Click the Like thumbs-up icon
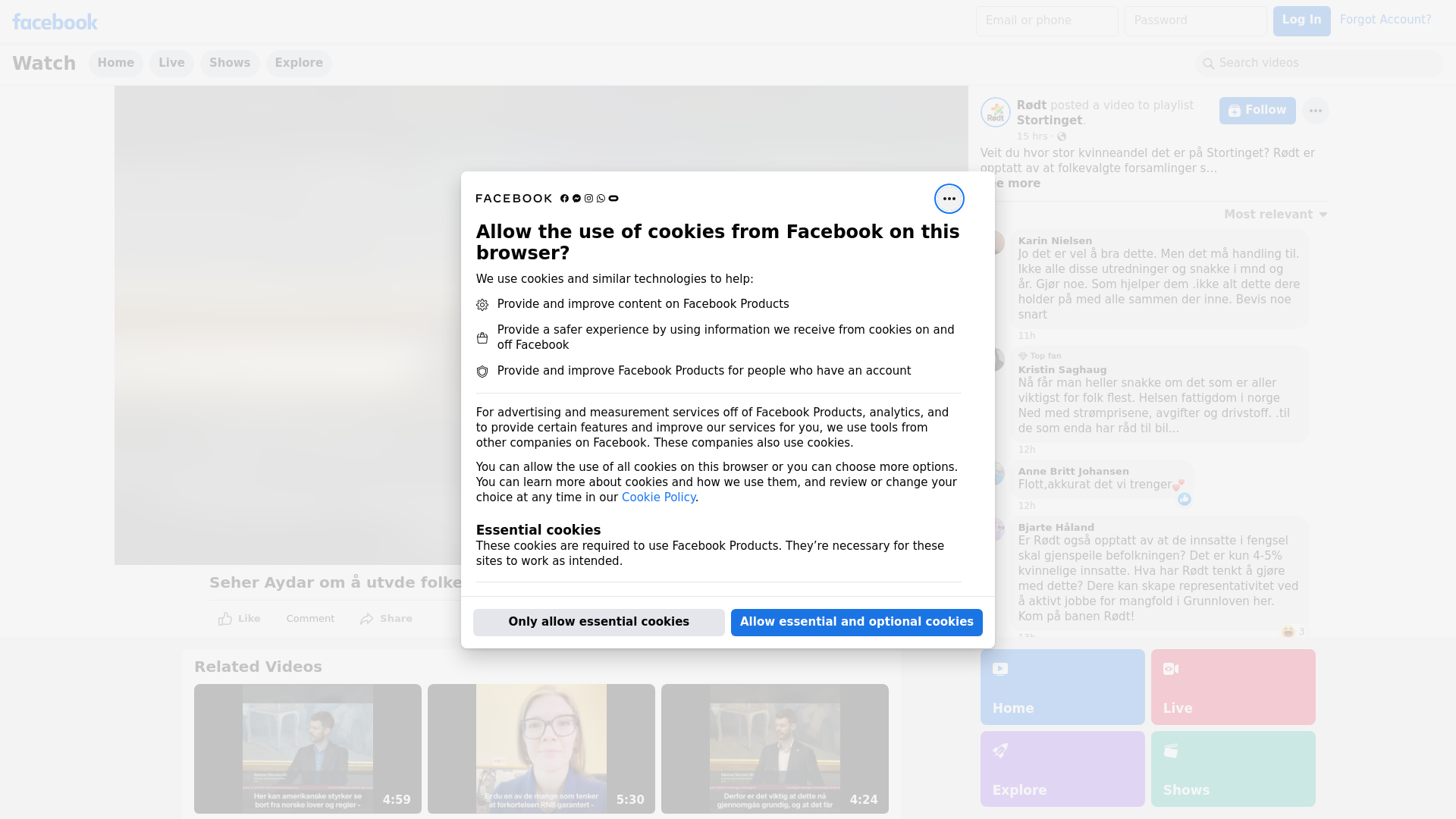Image resolution: width=1456 pixels, height=819 pixels. coord(225,619)
